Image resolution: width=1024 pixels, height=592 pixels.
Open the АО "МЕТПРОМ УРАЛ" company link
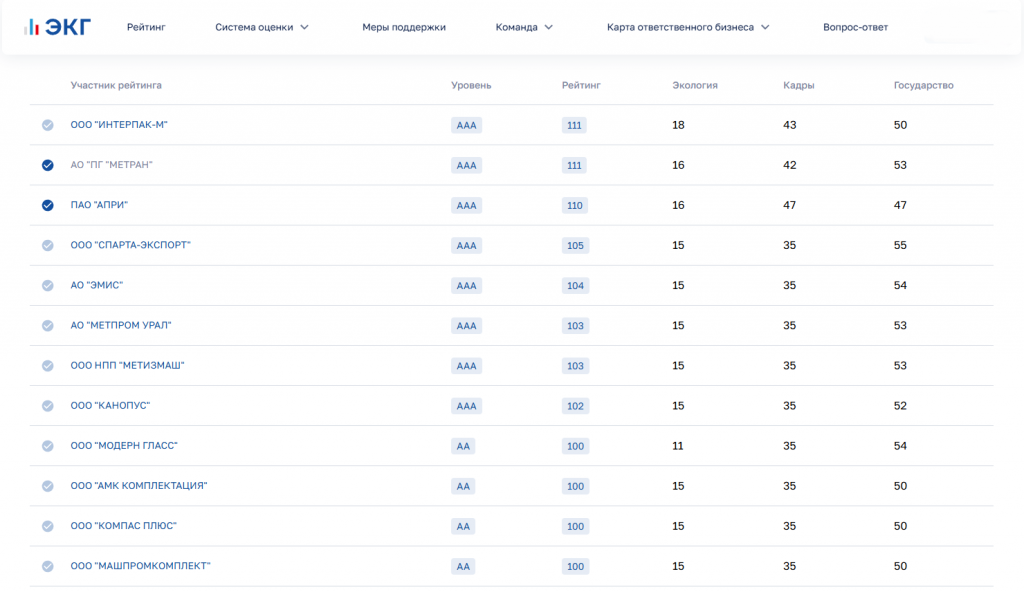[121, 325]
